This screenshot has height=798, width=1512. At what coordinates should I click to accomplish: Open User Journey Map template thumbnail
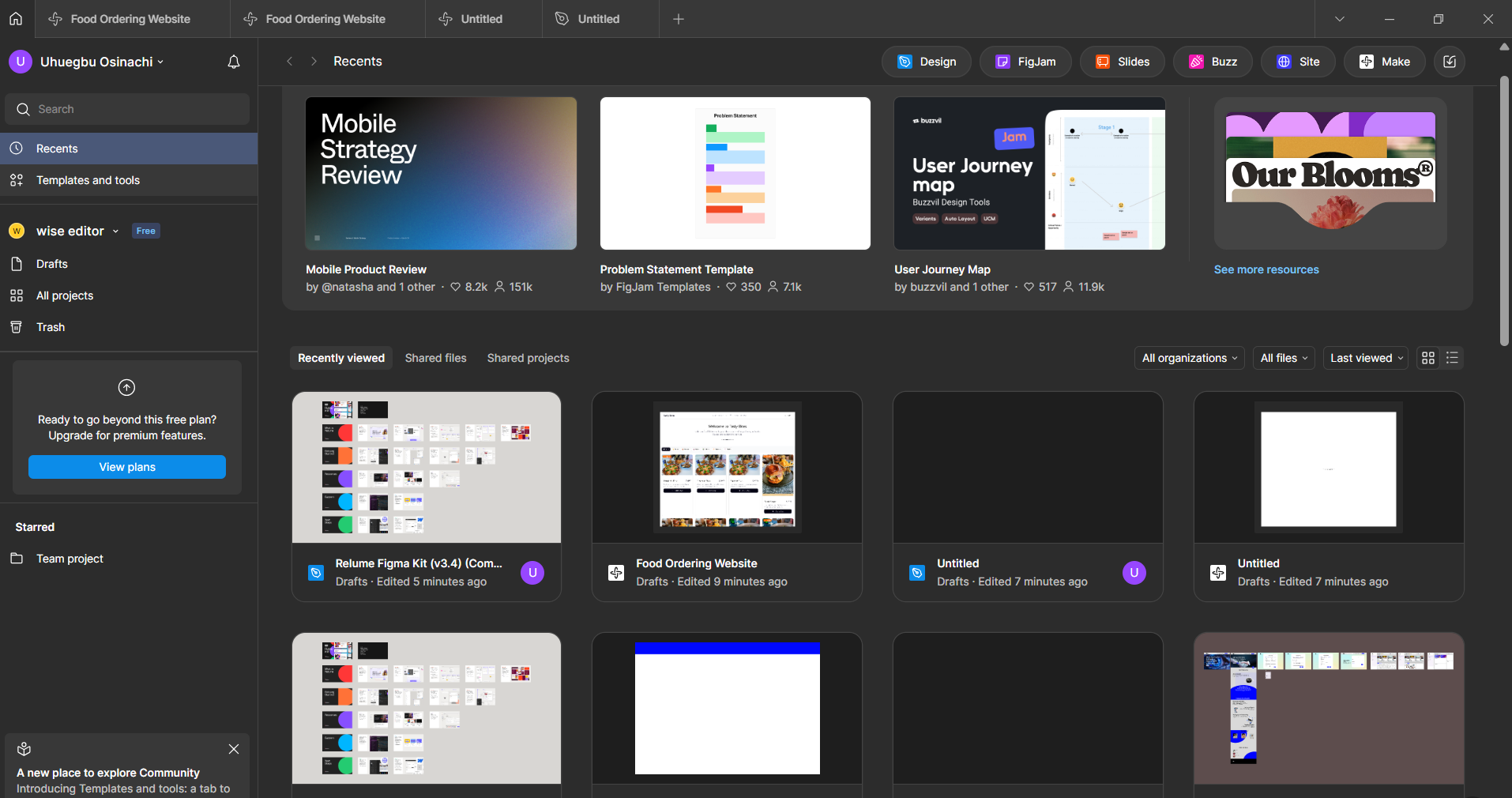click(x=1029, y=173)
